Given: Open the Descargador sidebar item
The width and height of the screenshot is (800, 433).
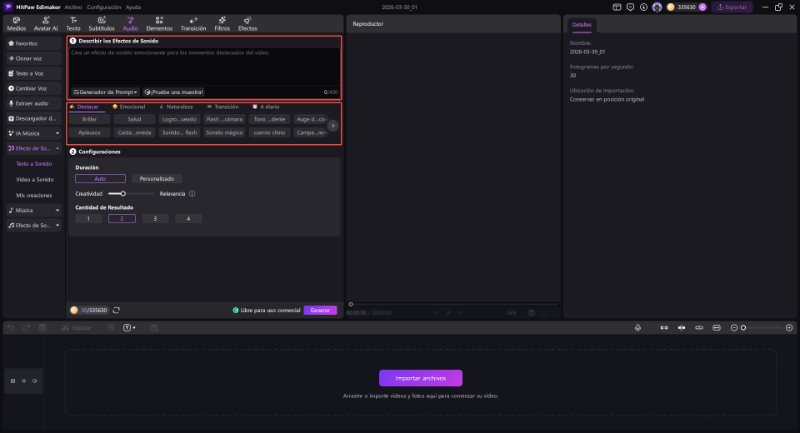Looking at the screenshot, I should [x=34, y=118].
